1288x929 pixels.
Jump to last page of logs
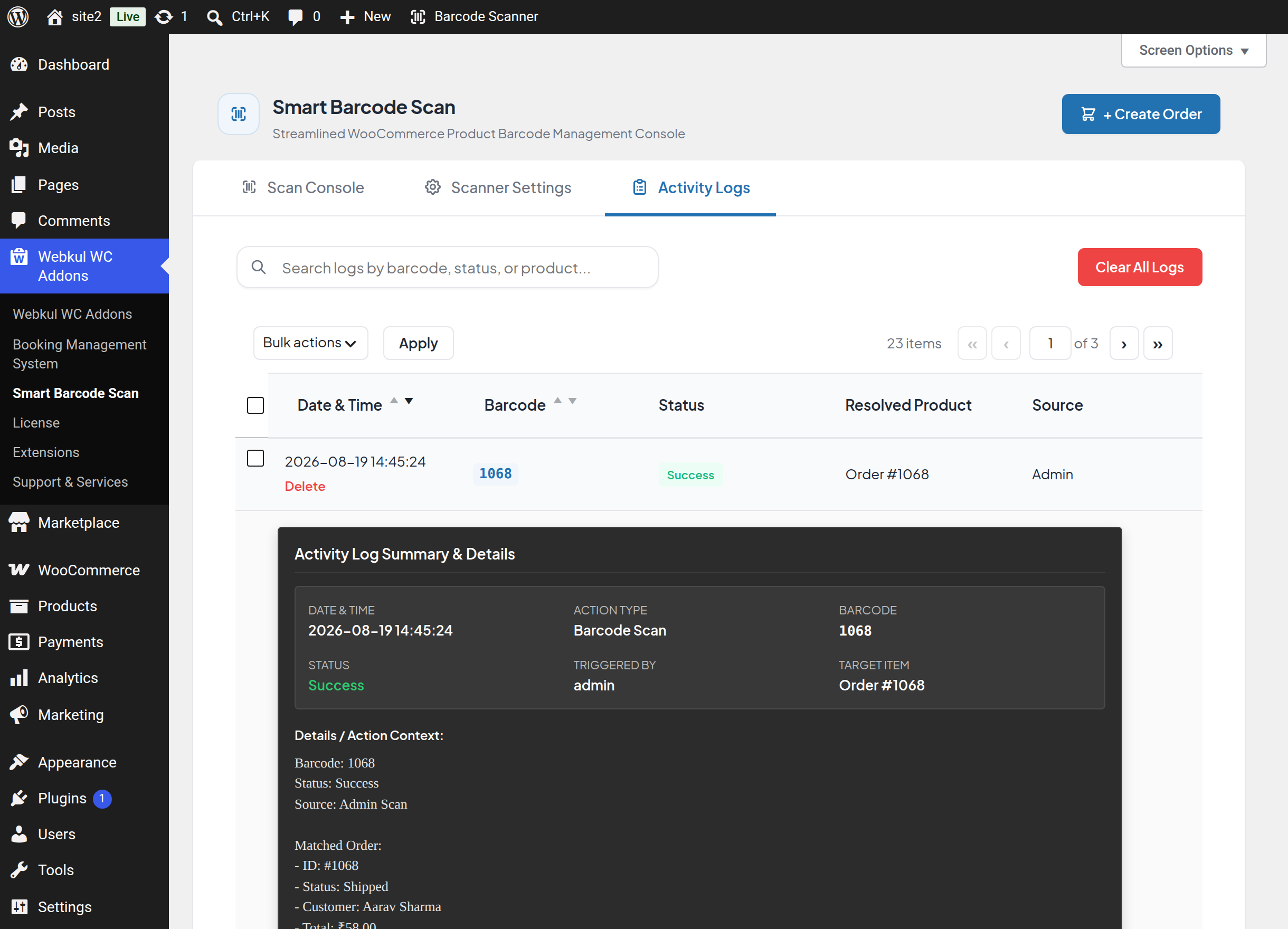tap(1158, 344)
